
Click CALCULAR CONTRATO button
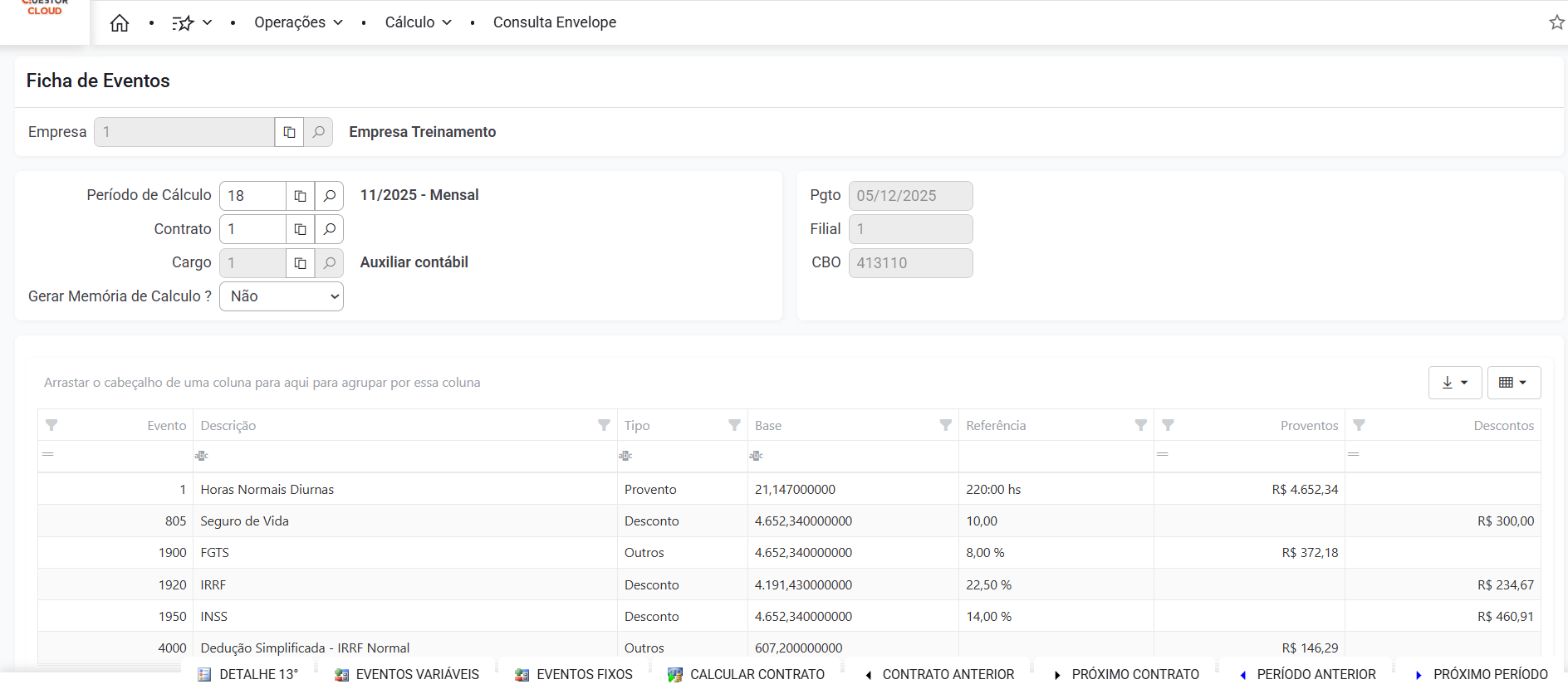point(746,675)
